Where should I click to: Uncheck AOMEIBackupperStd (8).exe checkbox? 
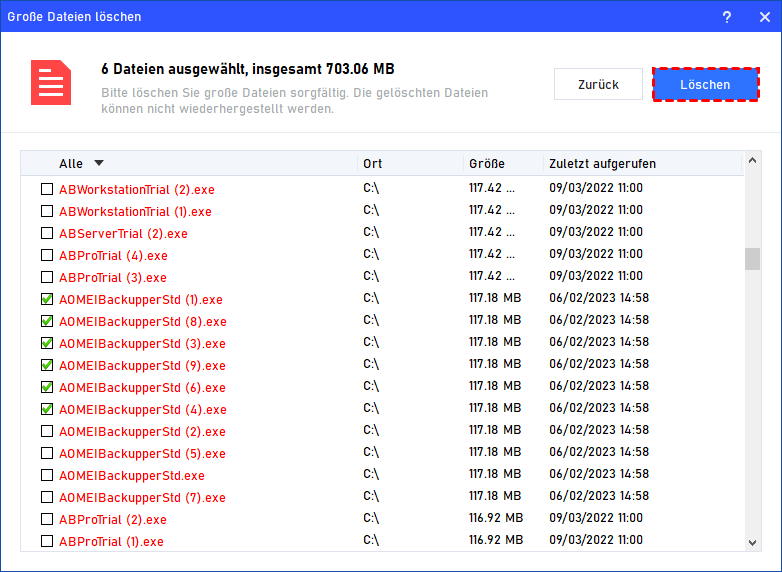point(47,321)
